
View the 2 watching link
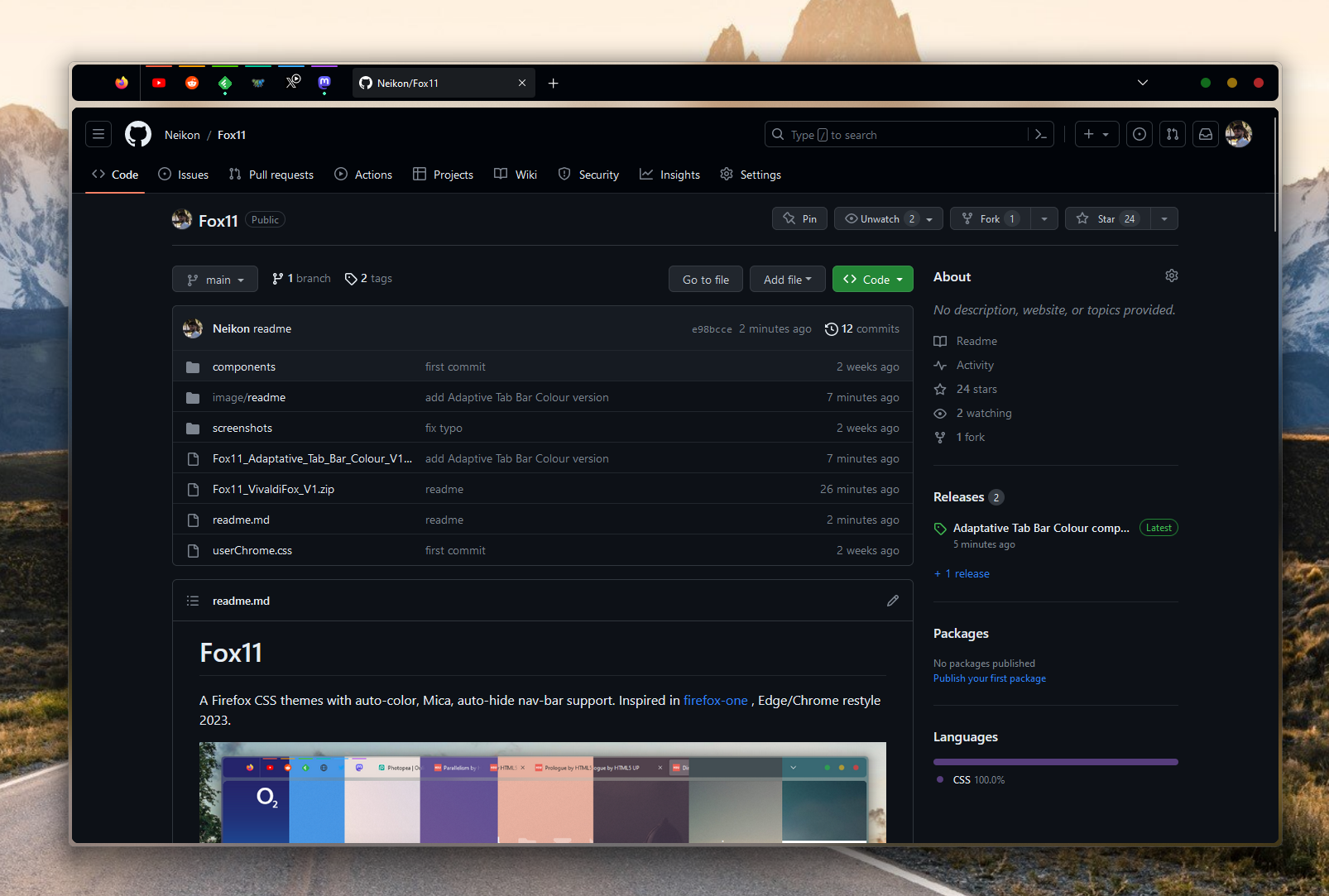tap(973, 413)
